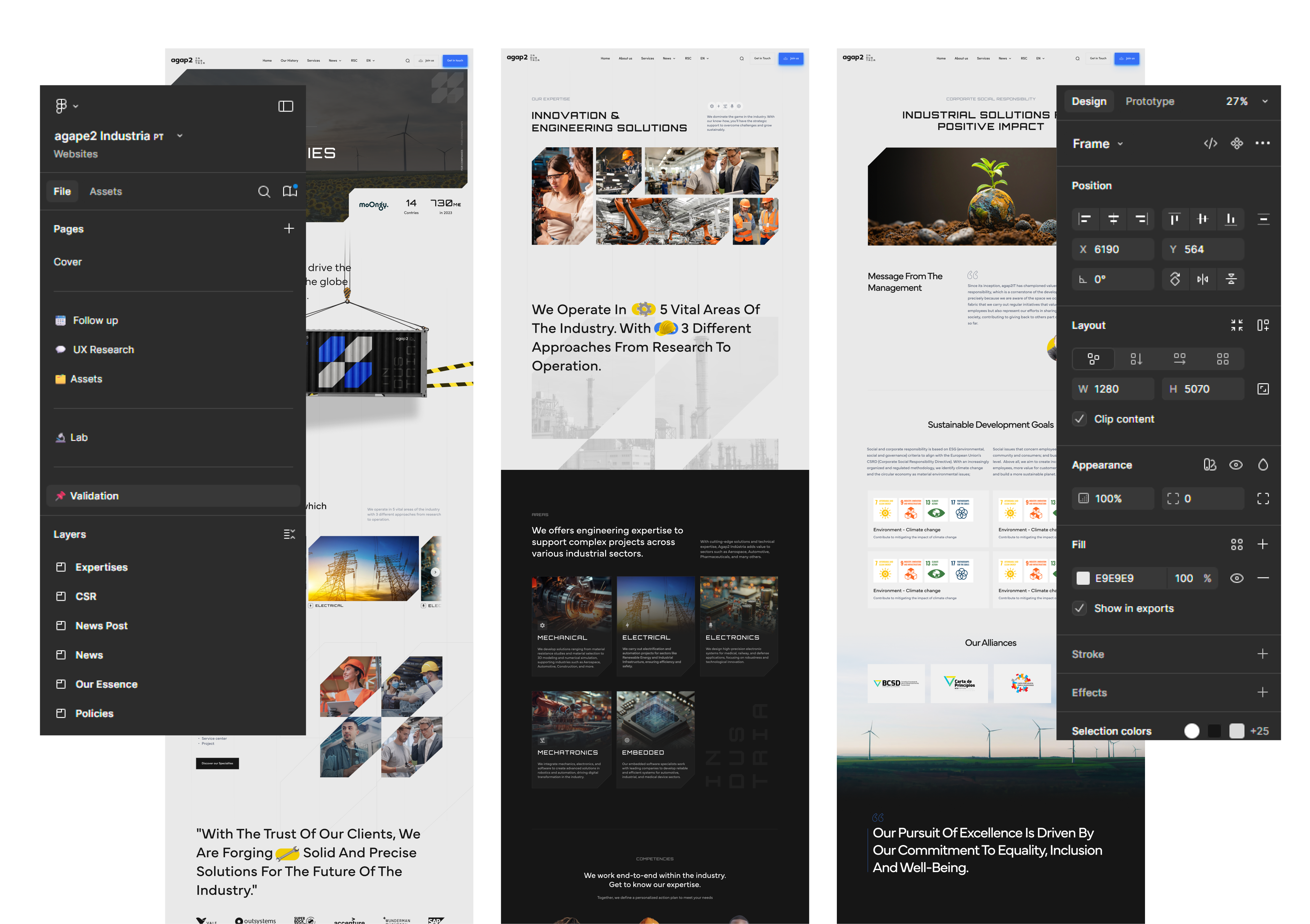Click the Dev Mode code icon

coord(1210,144)
